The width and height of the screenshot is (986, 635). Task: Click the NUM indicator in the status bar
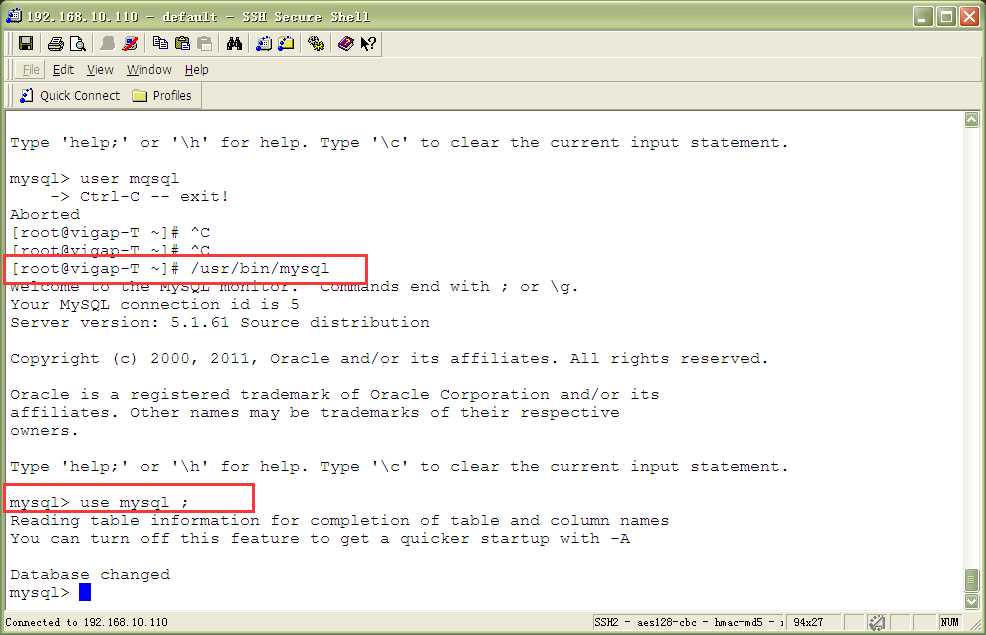click(950, 622)
